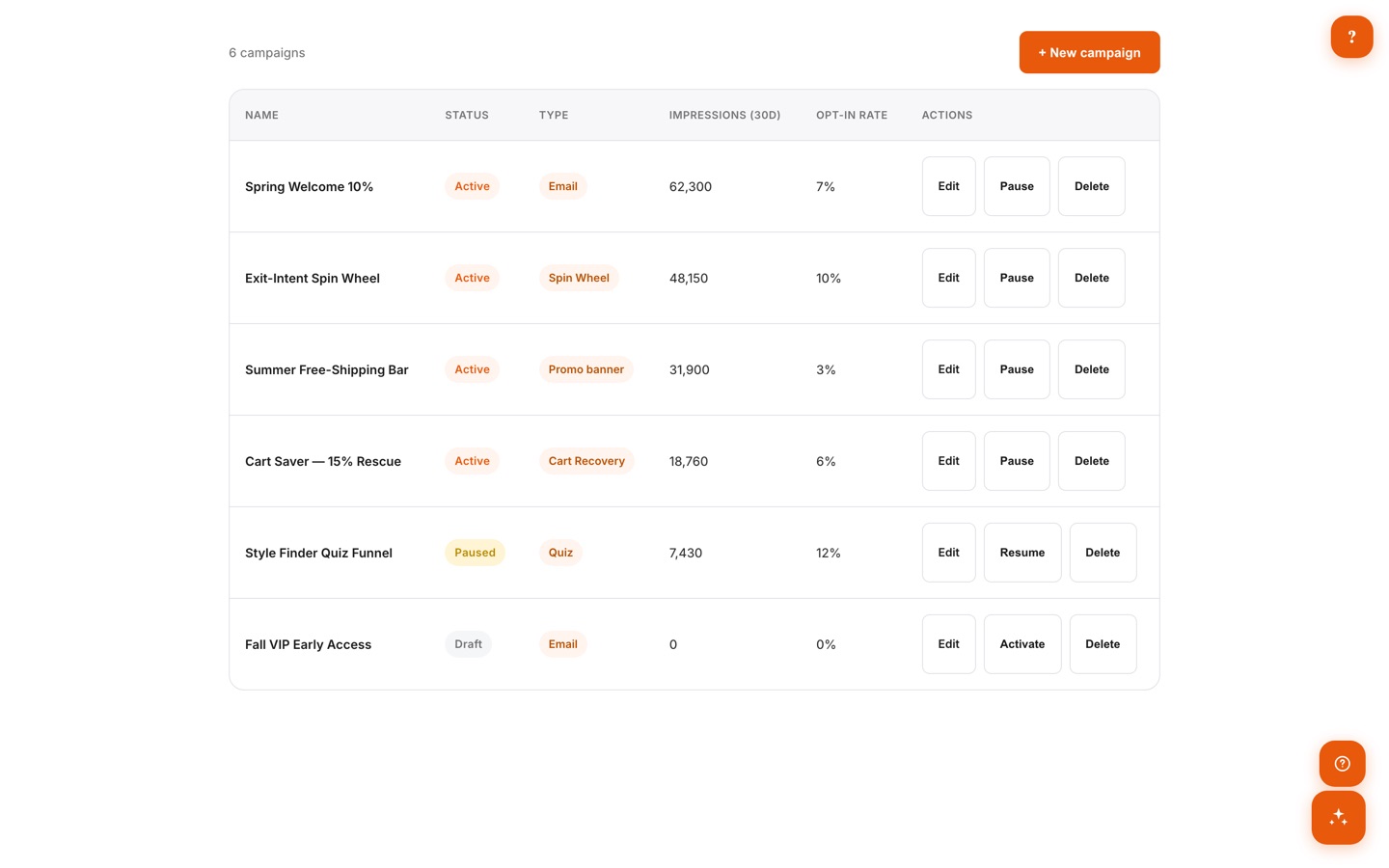The image size is (1389, 868).
Task: Pause the Cart Saver 15% Rescue campaign
Action: tap(1017, 461)
